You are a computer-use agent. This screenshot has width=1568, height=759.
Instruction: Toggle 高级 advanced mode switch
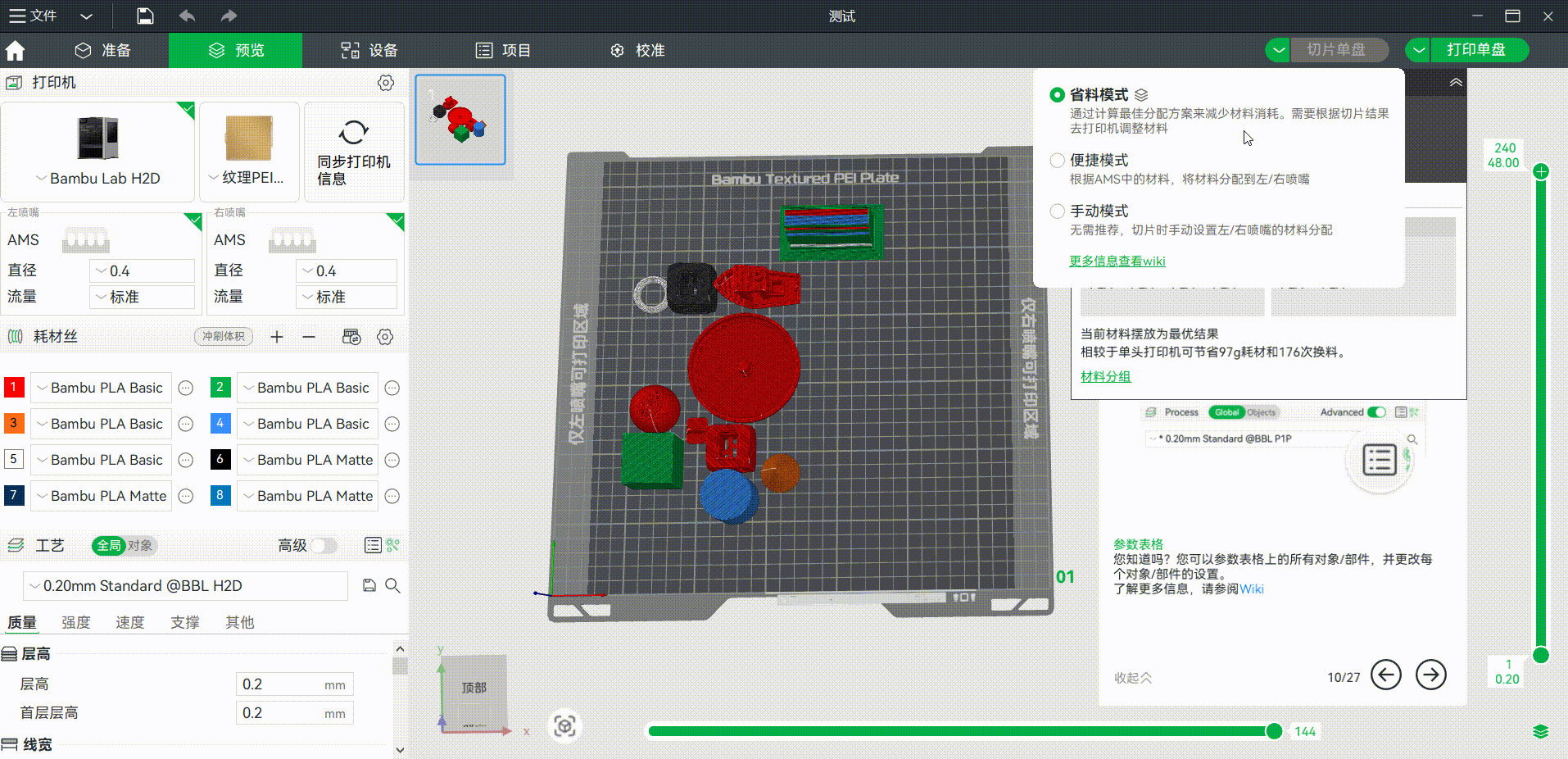324,546
